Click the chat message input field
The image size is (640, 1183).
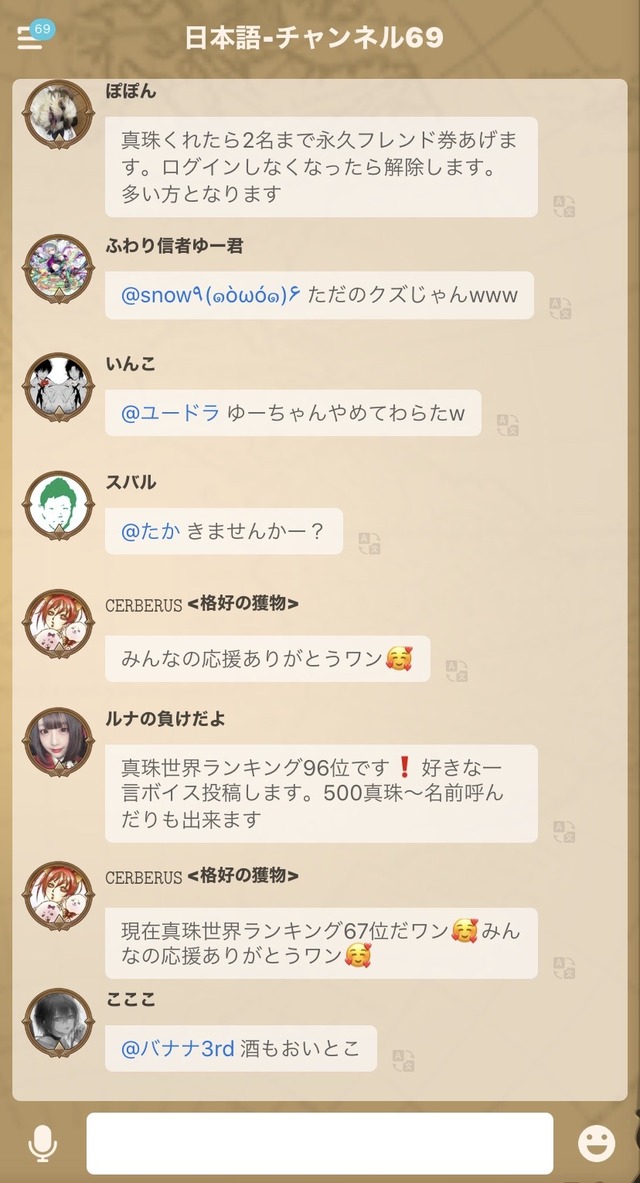point(320,1144)
